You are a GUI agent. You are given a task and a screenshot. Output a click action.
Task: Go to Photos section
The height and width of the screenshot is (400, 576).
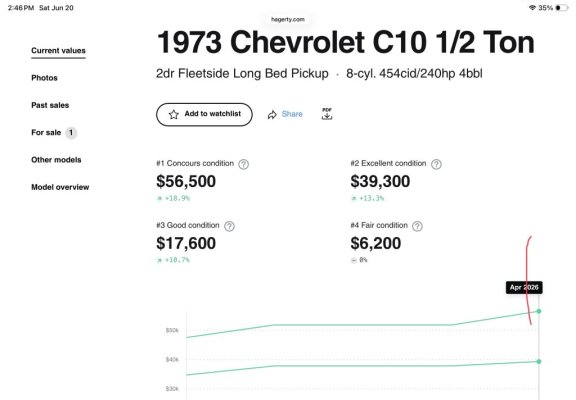pos(44,78)
